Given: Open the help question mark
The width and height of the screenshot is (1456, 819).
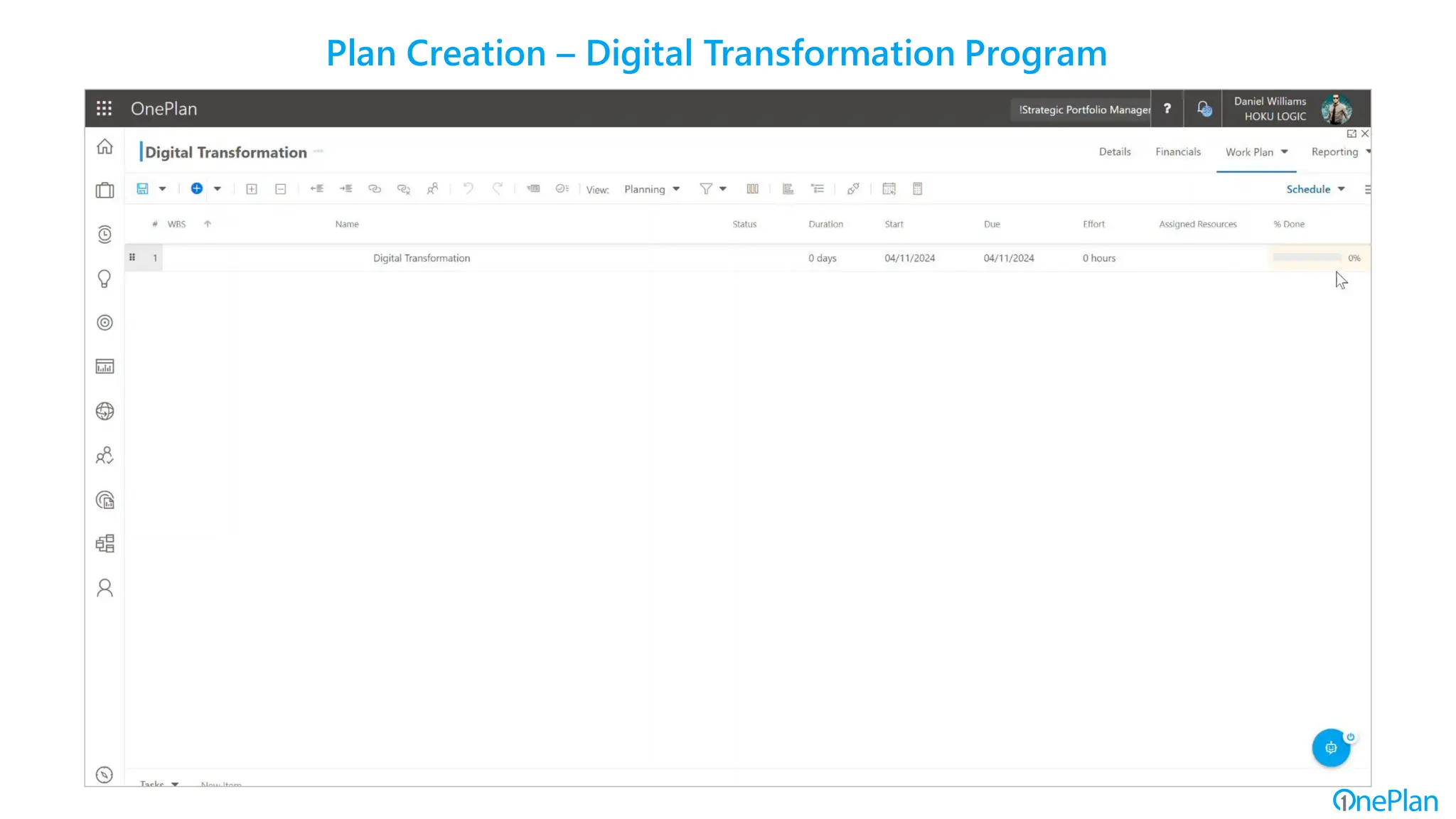Looking at the screenshot, I should pyautogui.click(x=1167, y=108).
